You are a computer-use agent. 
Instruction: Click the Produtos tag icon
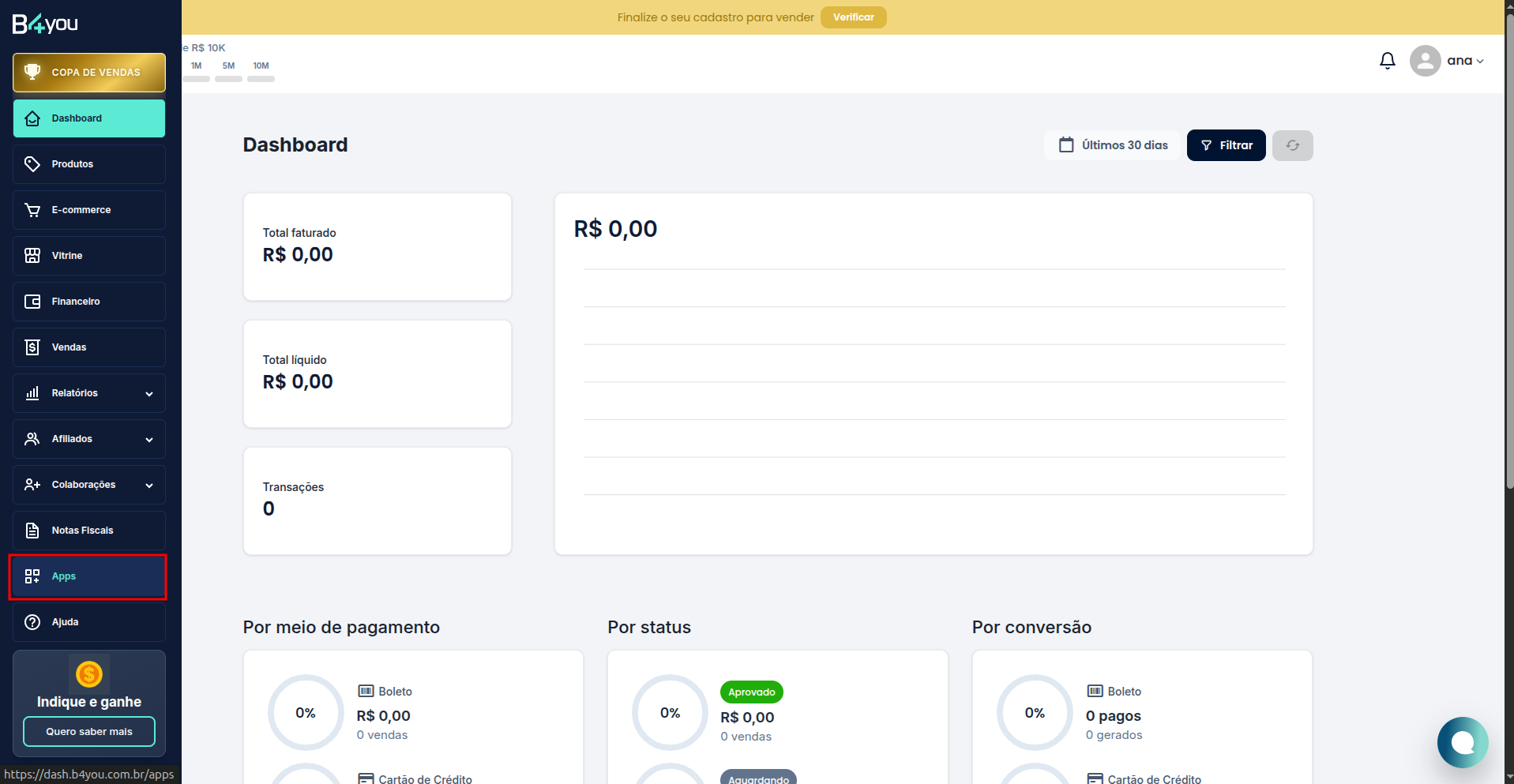(32, 164)
